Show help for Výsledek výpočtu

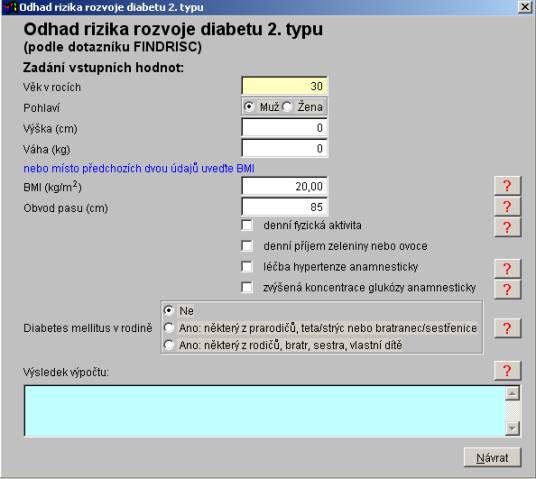(x=508, y=371)
